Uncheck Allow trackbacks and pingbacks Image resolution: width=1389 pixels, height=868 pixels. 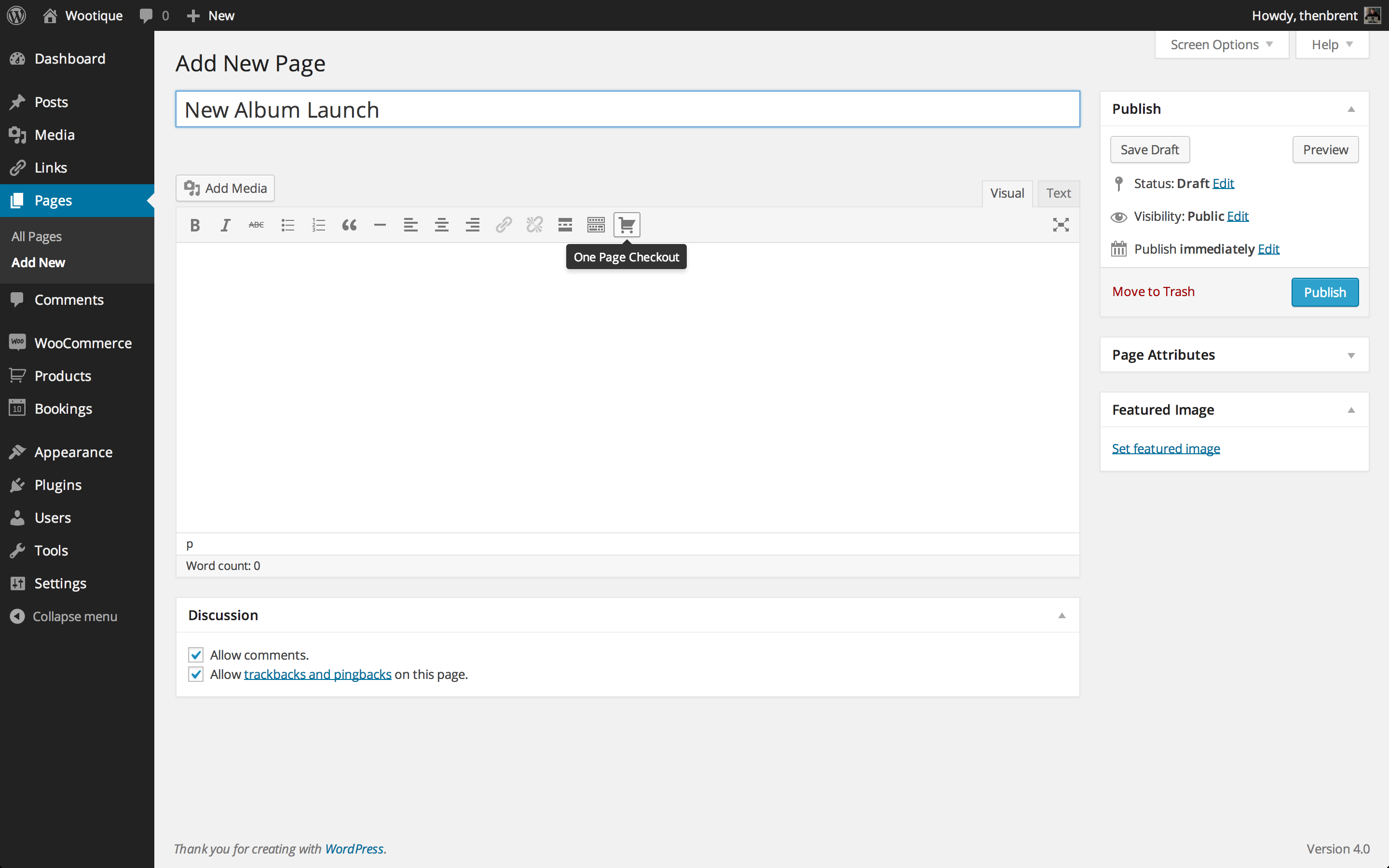tap(196, 674)
